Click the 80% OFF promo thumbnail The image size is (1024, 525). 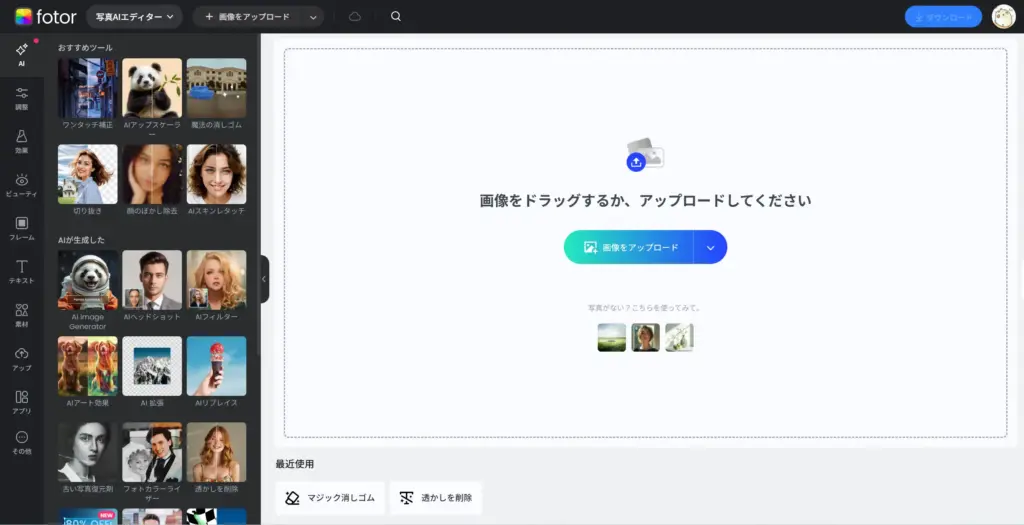[x=88, y=517]
